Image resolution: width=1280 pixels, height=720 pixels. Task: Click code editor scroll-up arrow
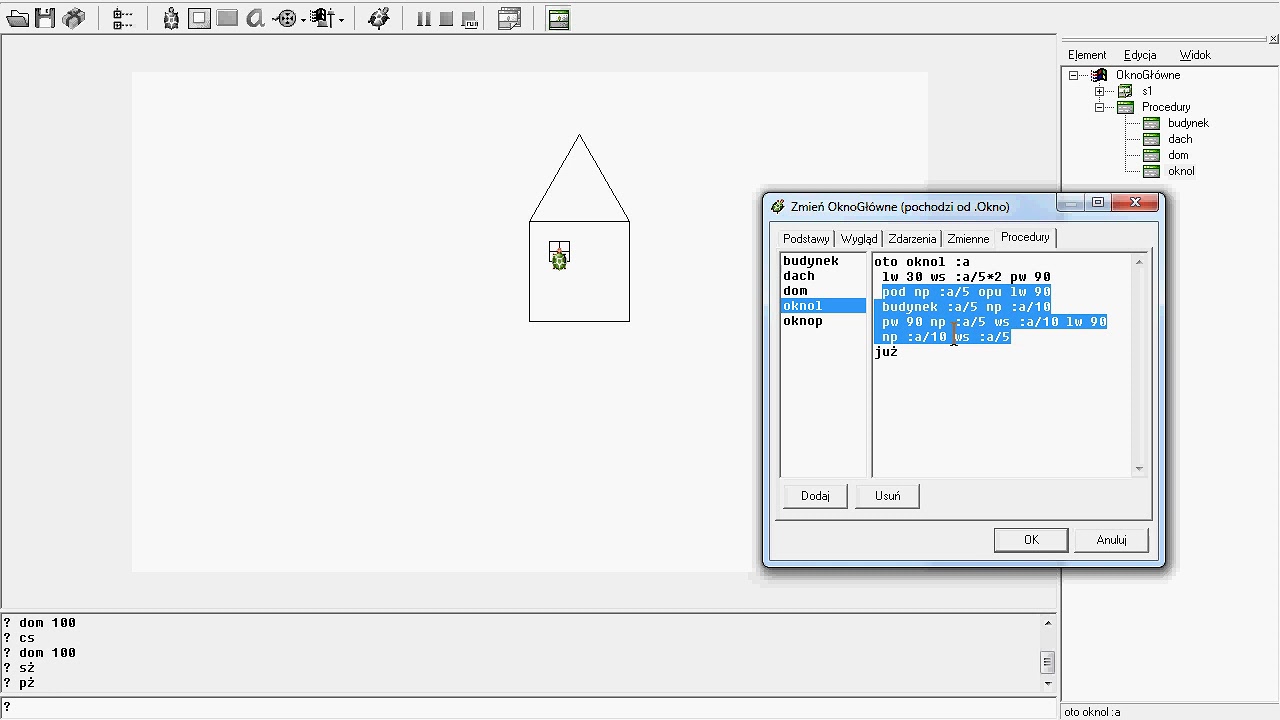[x=1138, y=262]
